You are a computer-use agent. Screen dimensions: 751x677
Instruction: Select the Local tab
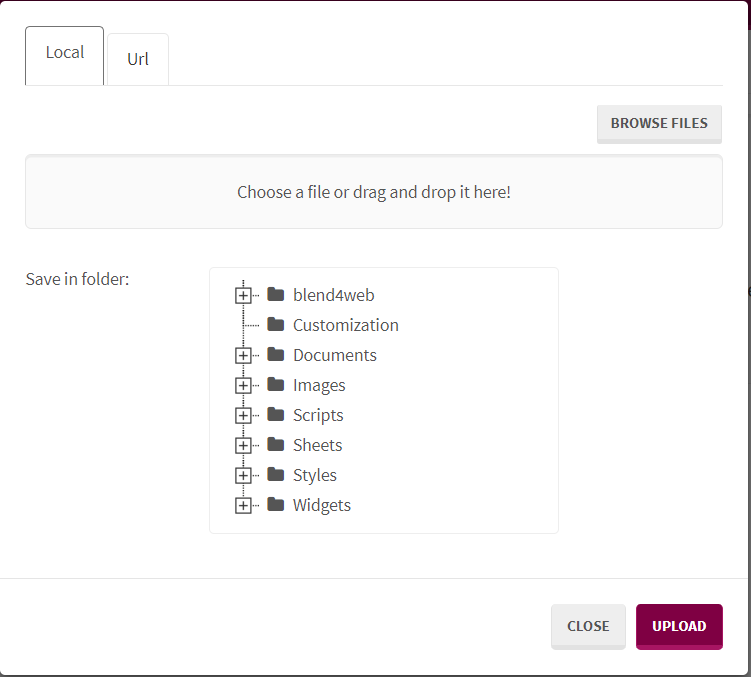tap(65, 53)
